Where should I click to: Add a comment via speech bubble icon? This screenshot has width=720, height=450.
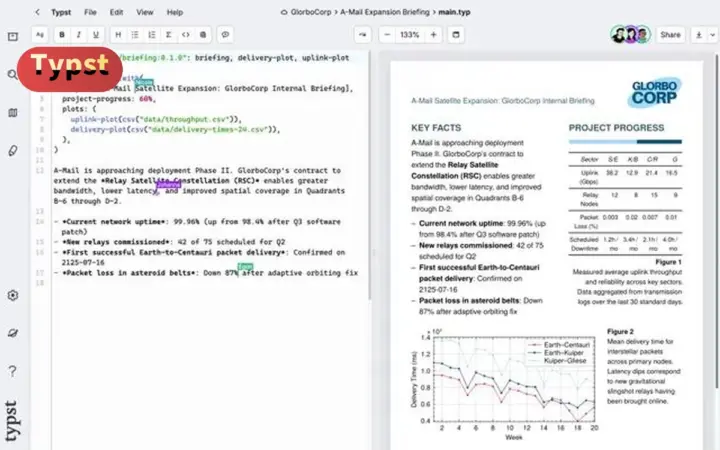(x=225, y=34)
